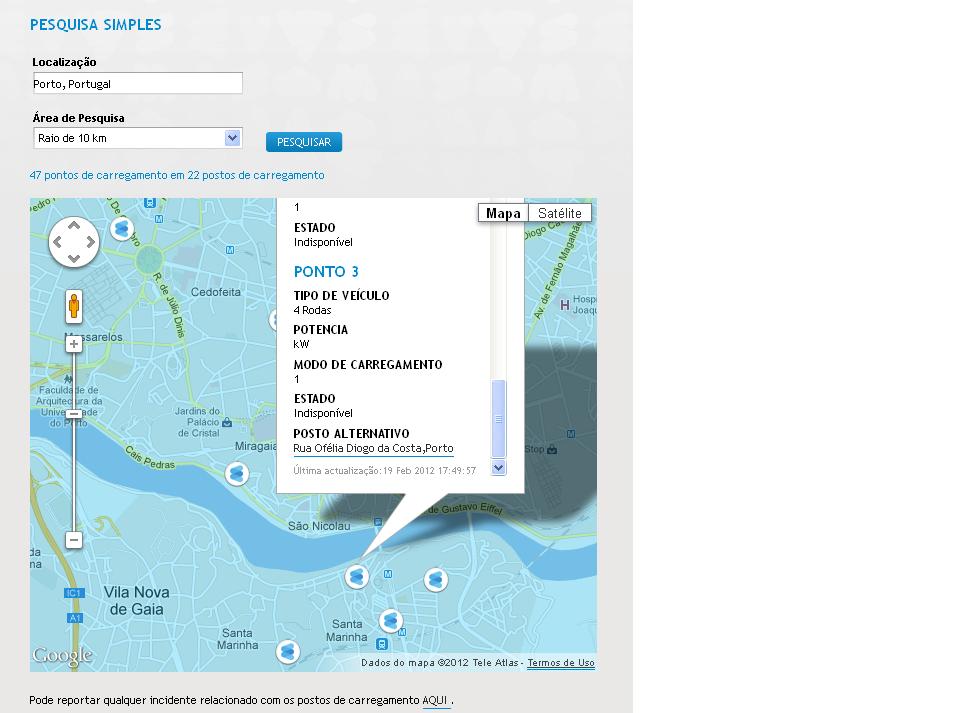Open the Termos de Uso link

561,663
